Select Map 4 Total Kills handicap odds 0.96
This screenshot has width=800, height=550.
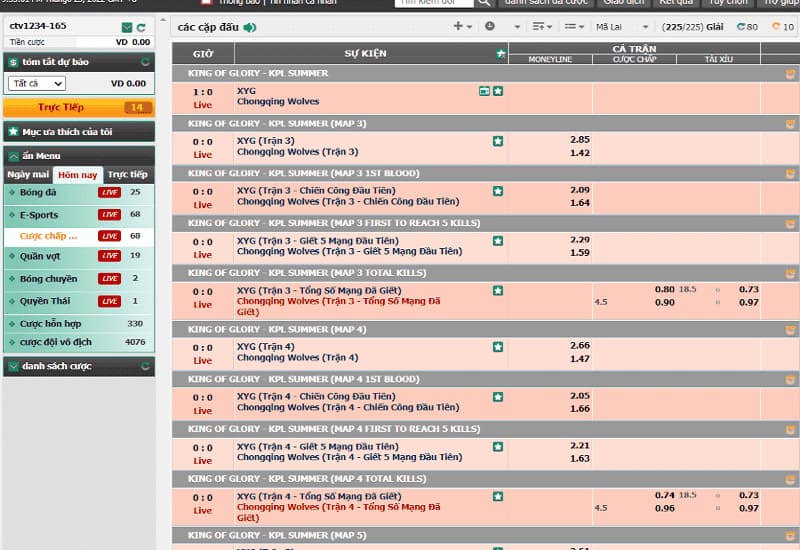pos(665,508)
